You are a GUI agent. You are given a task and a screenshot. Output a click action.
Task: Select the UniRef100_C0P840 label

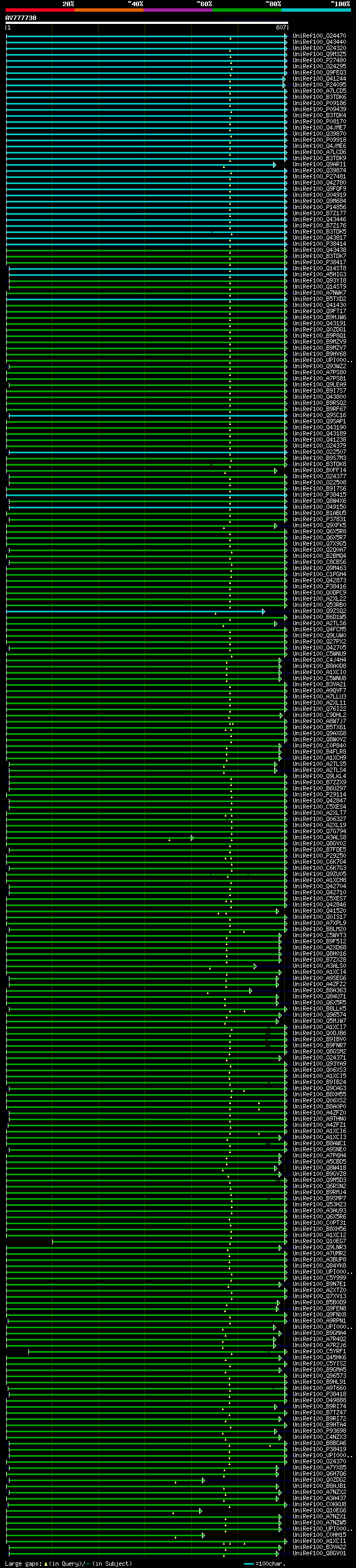[x=319, y=746]
